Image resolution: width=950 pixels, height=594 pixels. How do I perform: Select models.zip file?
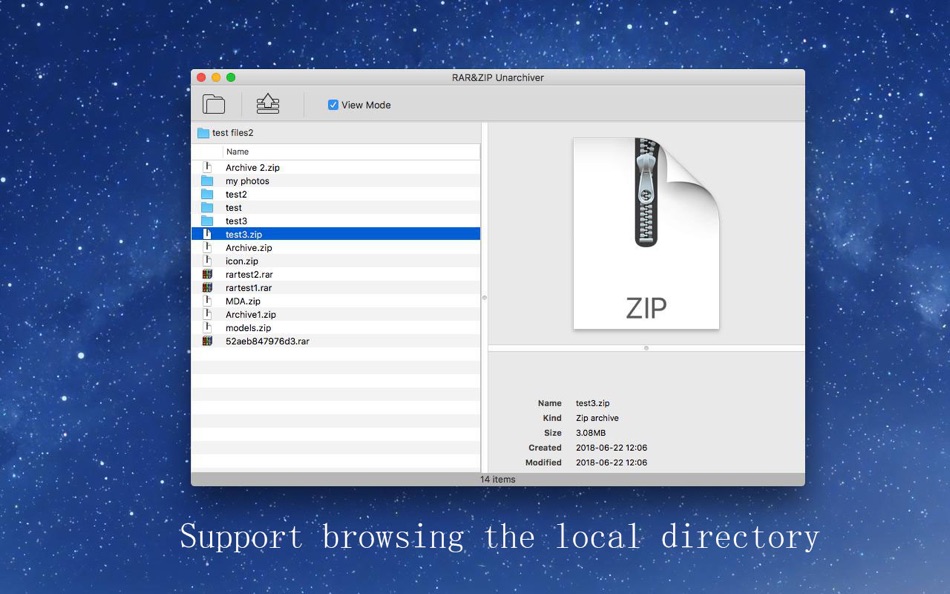click(336, 327)
